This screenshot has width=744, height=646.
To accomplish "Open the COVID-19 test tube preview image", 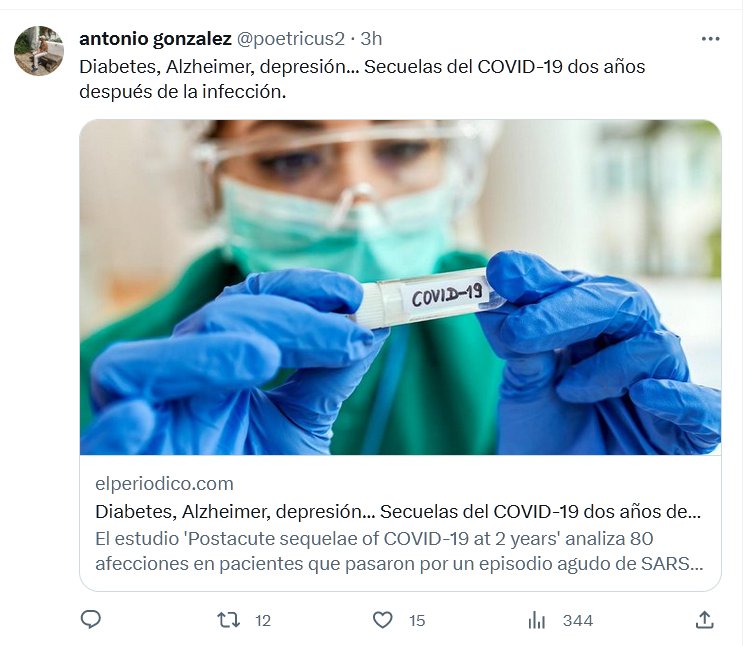I will pos(400,287).
